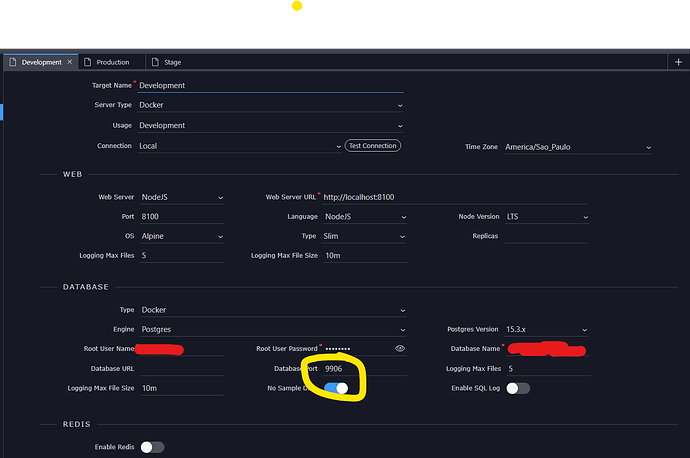Open the OS dropdown showing Alpine
Viewport: 690px width, 458px height.
coord(182,236)
